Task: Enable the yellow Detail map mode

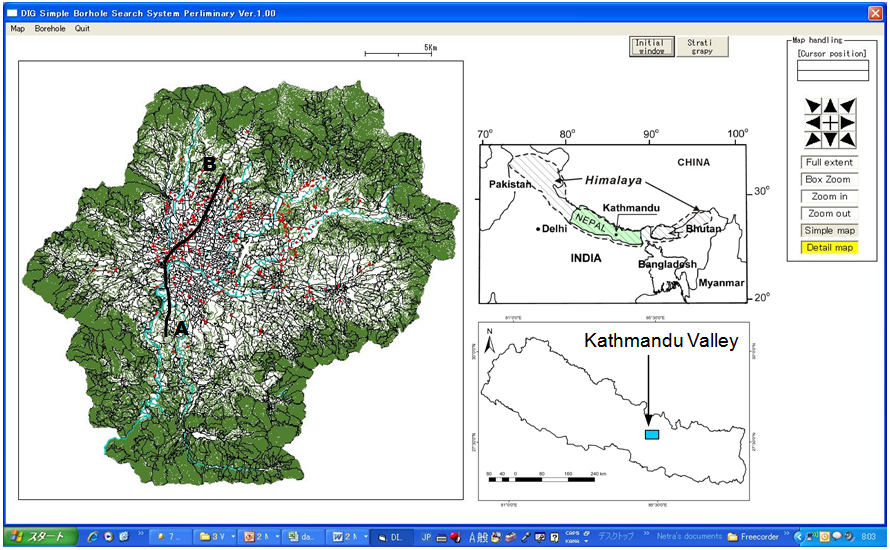Action: pyautogui.click(x=829, y=248)
